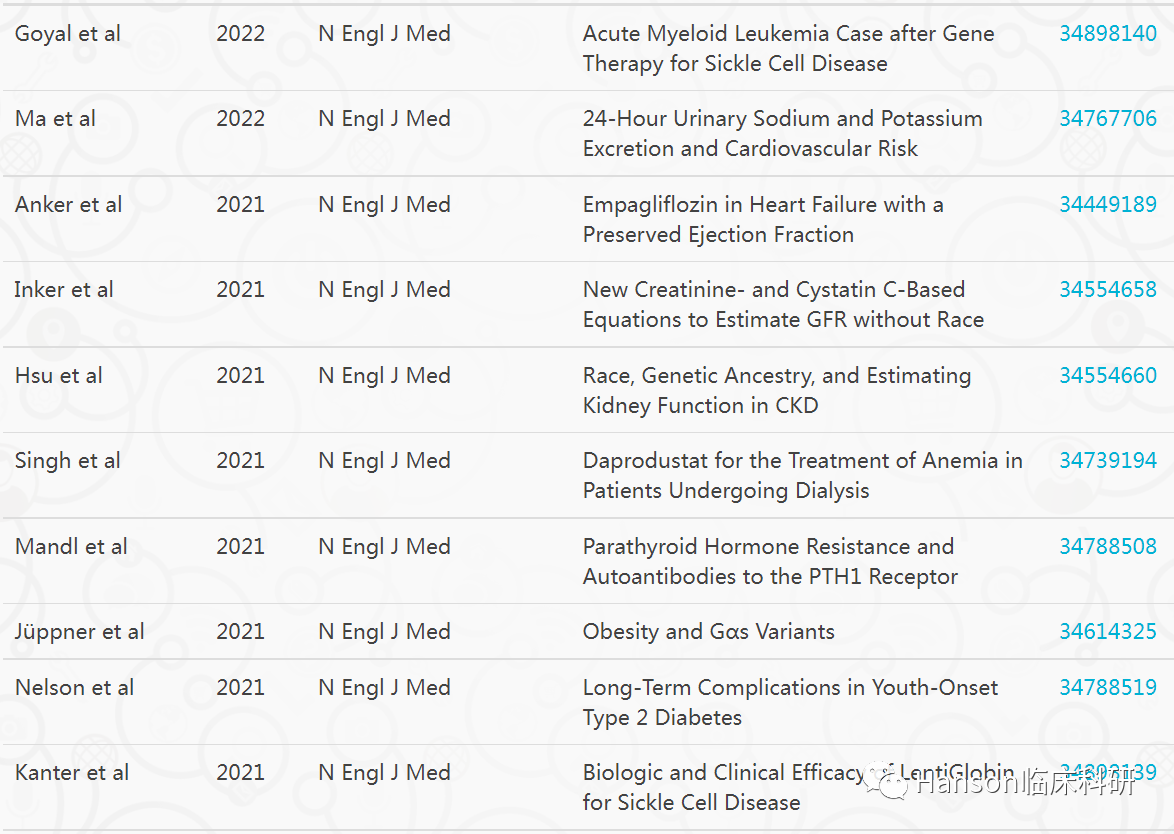Select the Nelson et al row author
The height and width of the screenshot is (834, 1174).
(x=74, y=687)
